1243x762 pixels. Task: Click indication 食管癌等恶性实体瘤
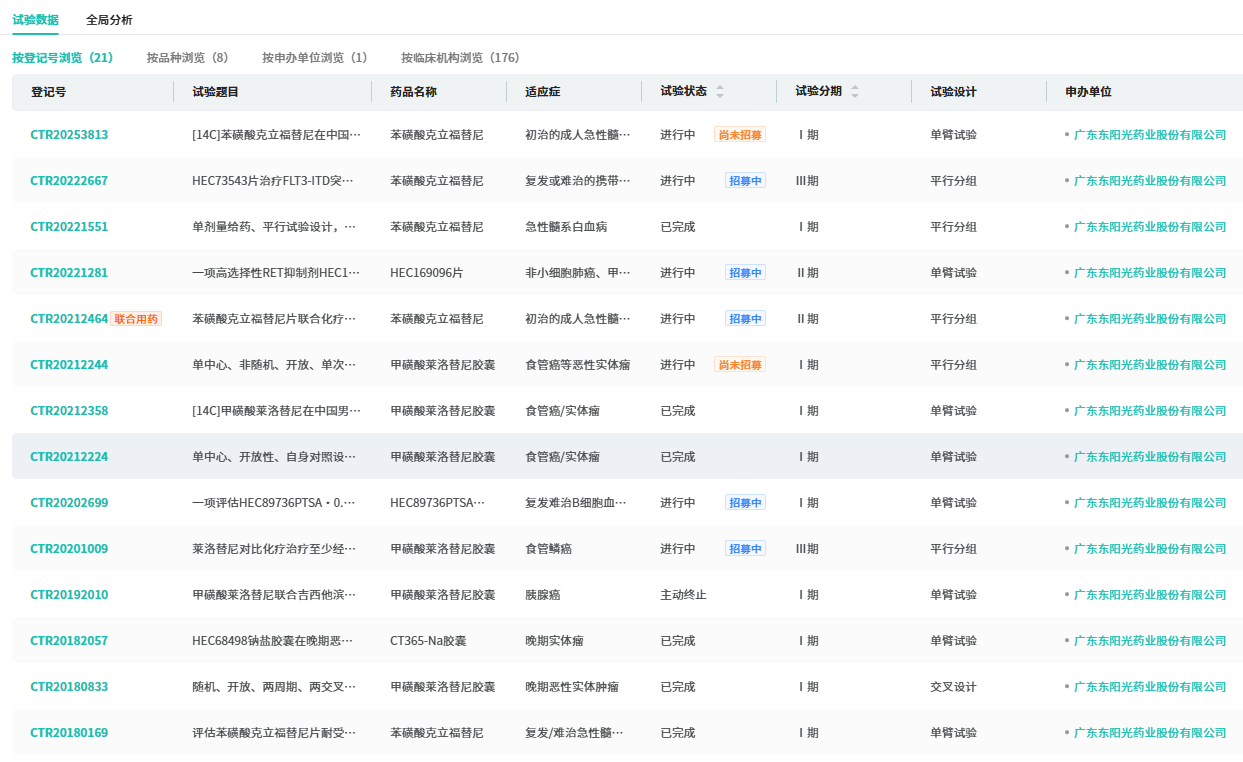577,365
